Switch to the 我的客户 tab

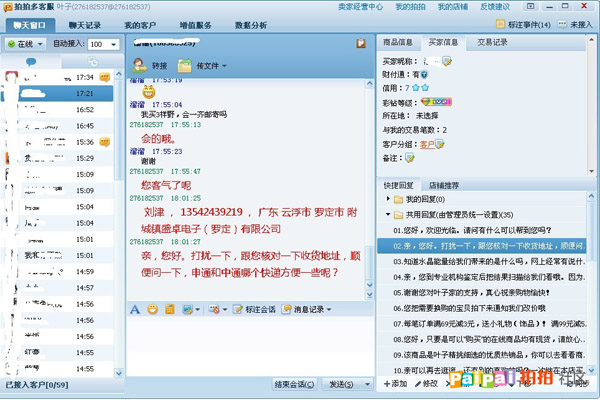tap(140, 25)
